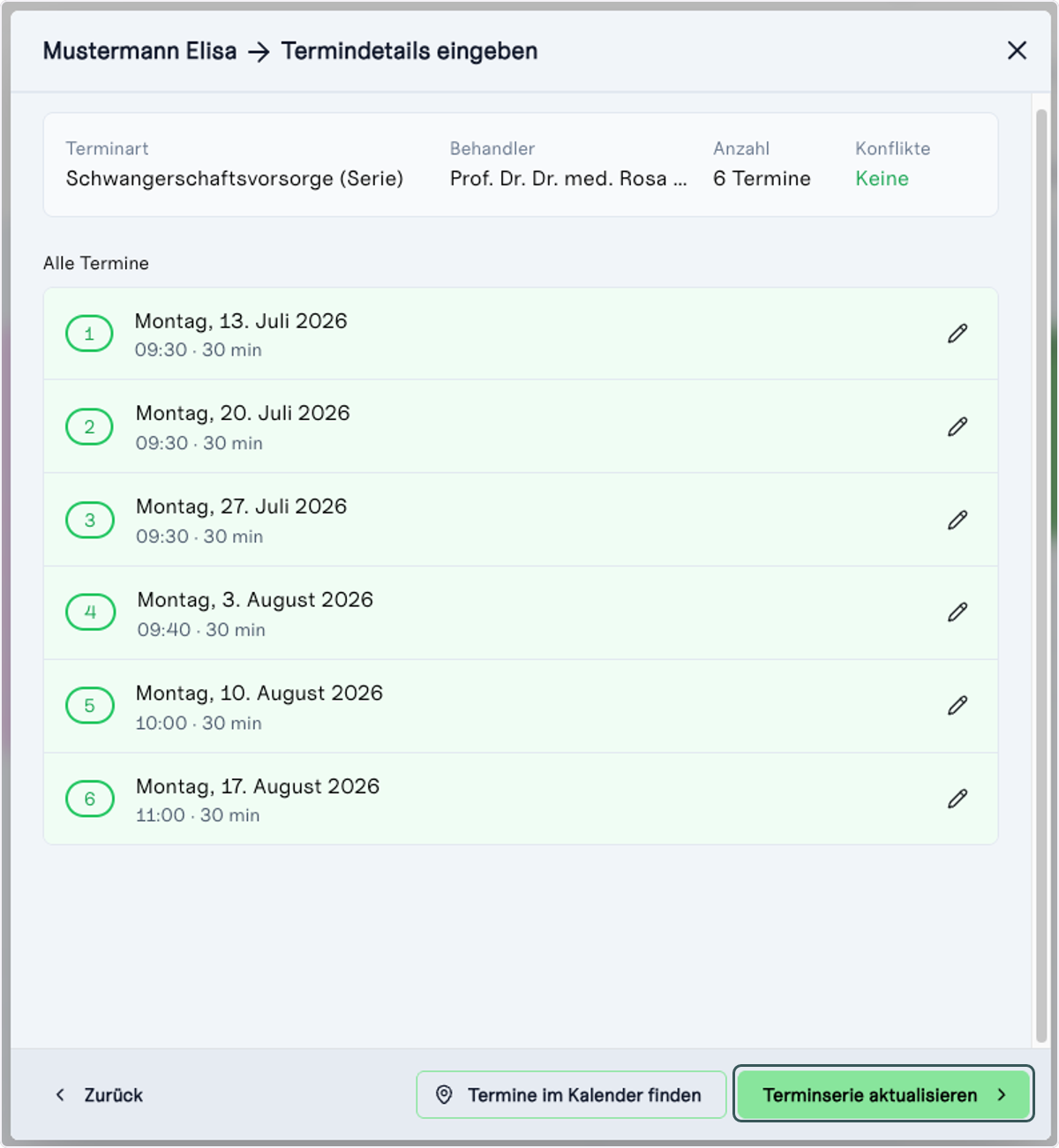The height and width of the screenshot is (1148, 1059).
Task: Edit the appointment on 13. Juli 2026
Action: pyautogui.click(x=958, y=334)
